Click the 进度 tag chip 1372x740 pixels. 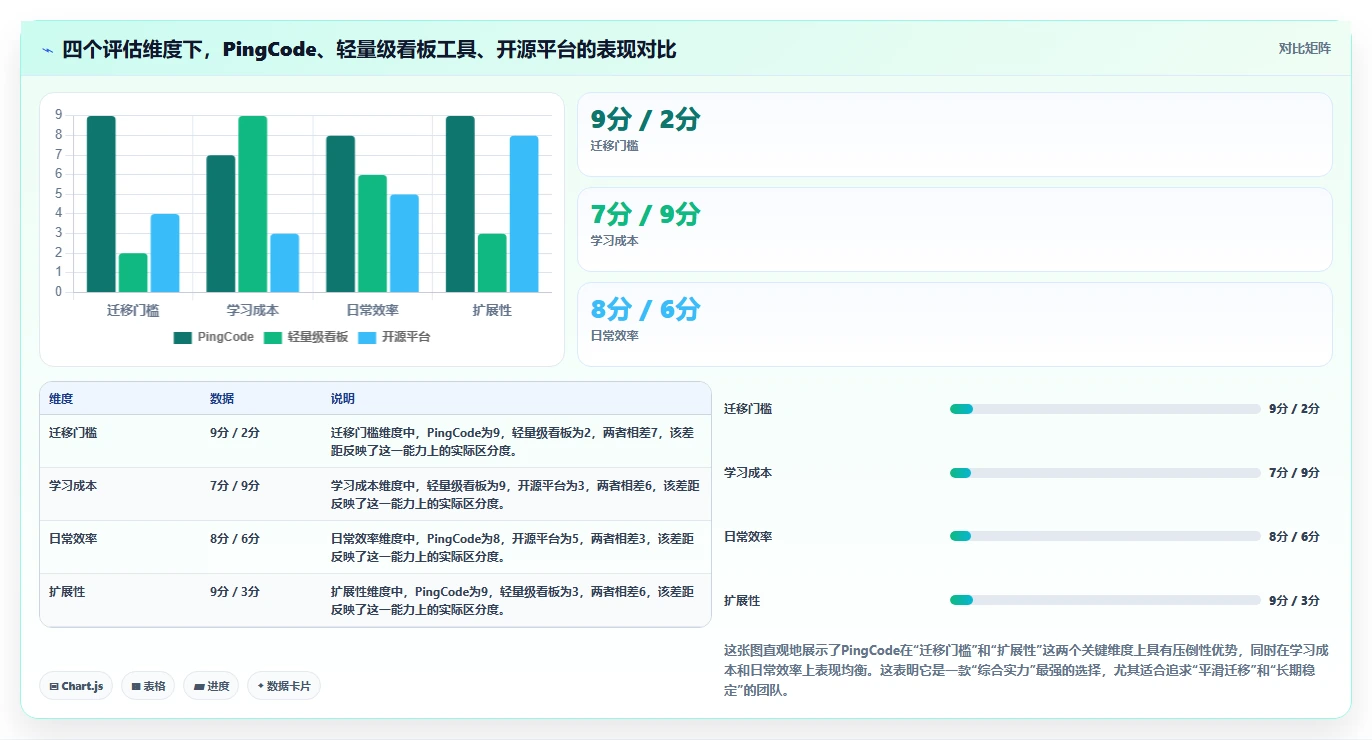(x=211, y=686)
